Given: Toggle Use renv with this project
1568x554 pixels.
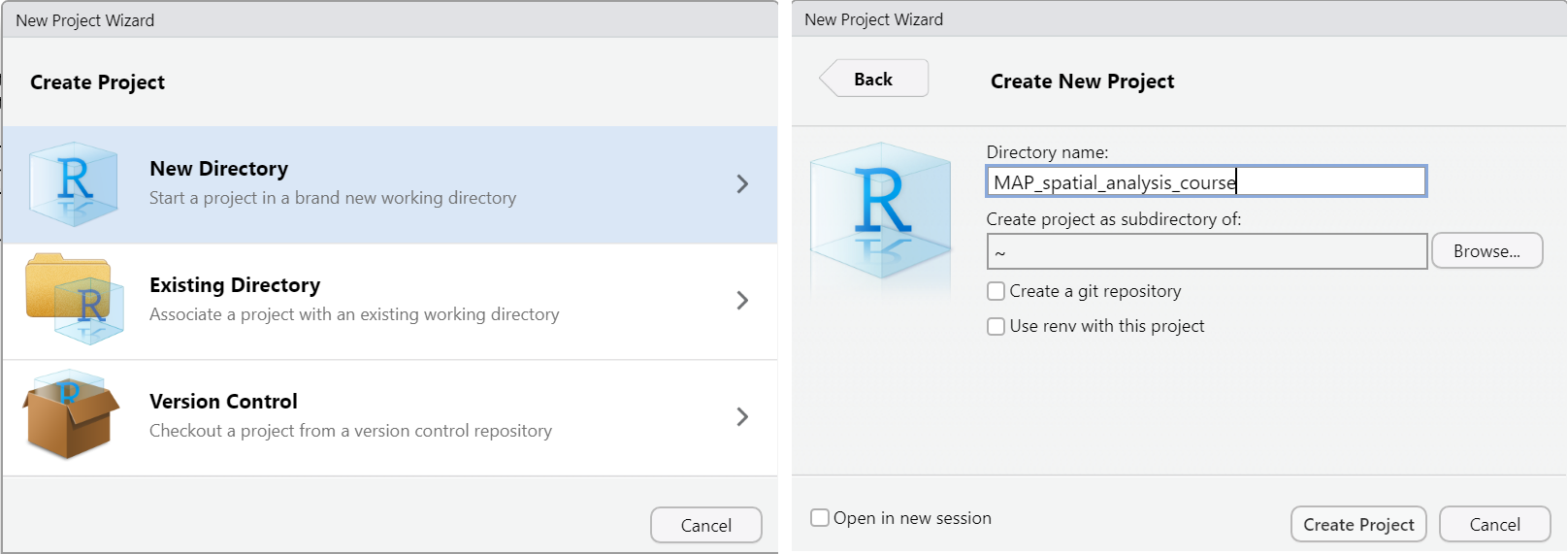Looking at the screenshot, I should coord(996,326).
